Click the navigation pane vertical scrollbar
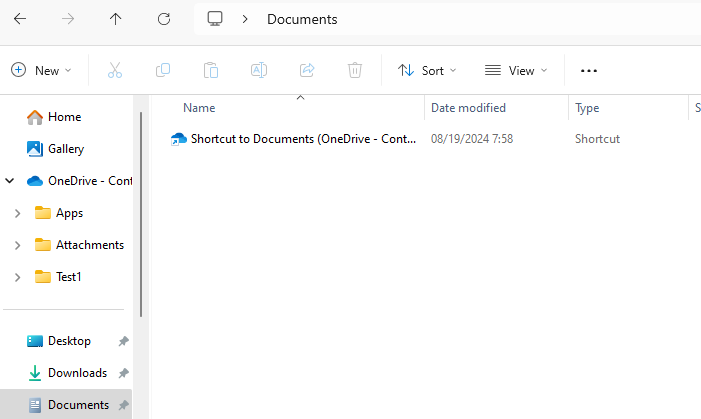The height and width of the screenshot is (419, 701). [141, 215]
